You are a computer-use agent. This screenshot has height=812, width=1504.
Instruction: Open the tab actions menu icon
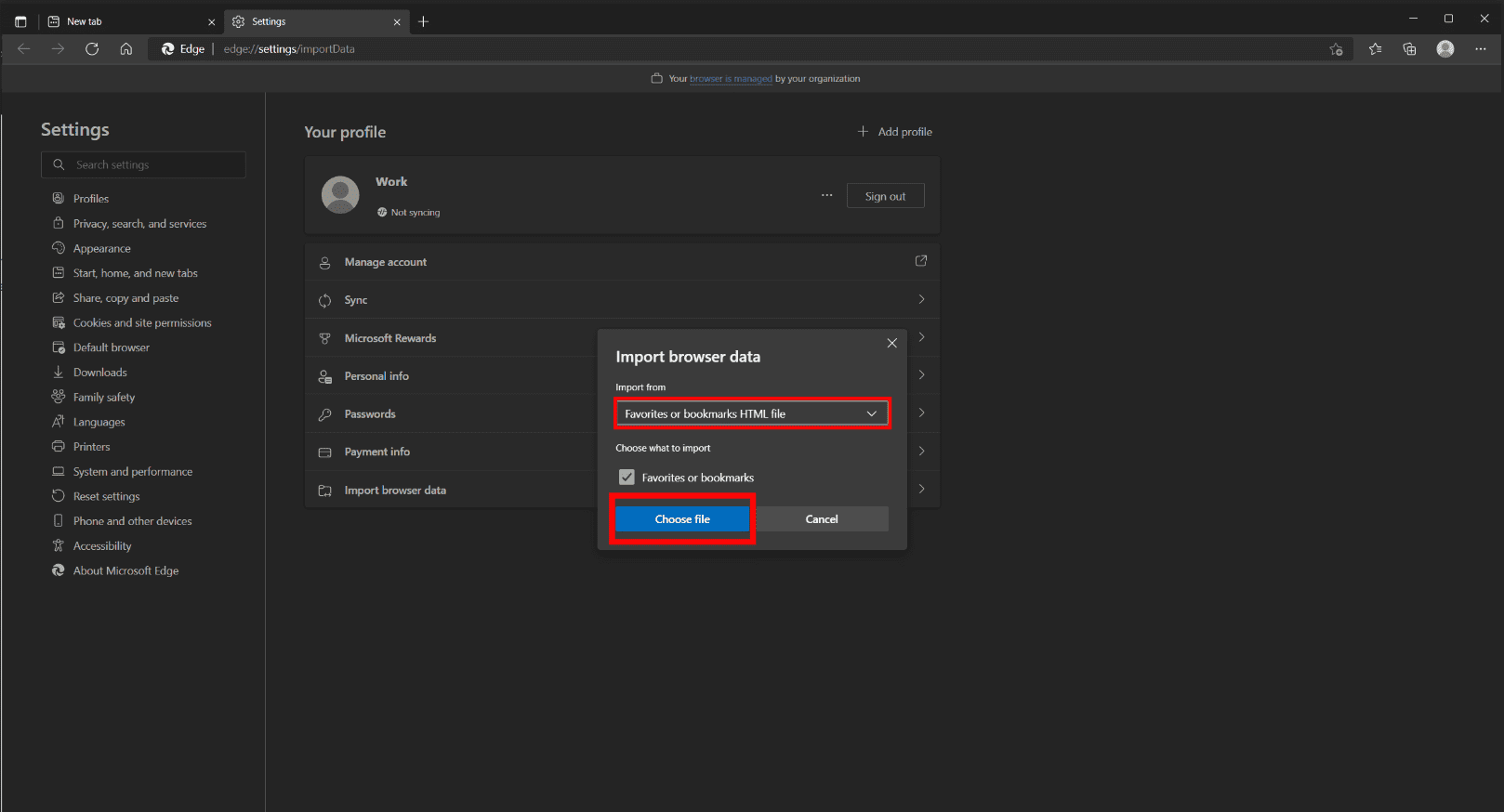point(20,21)
